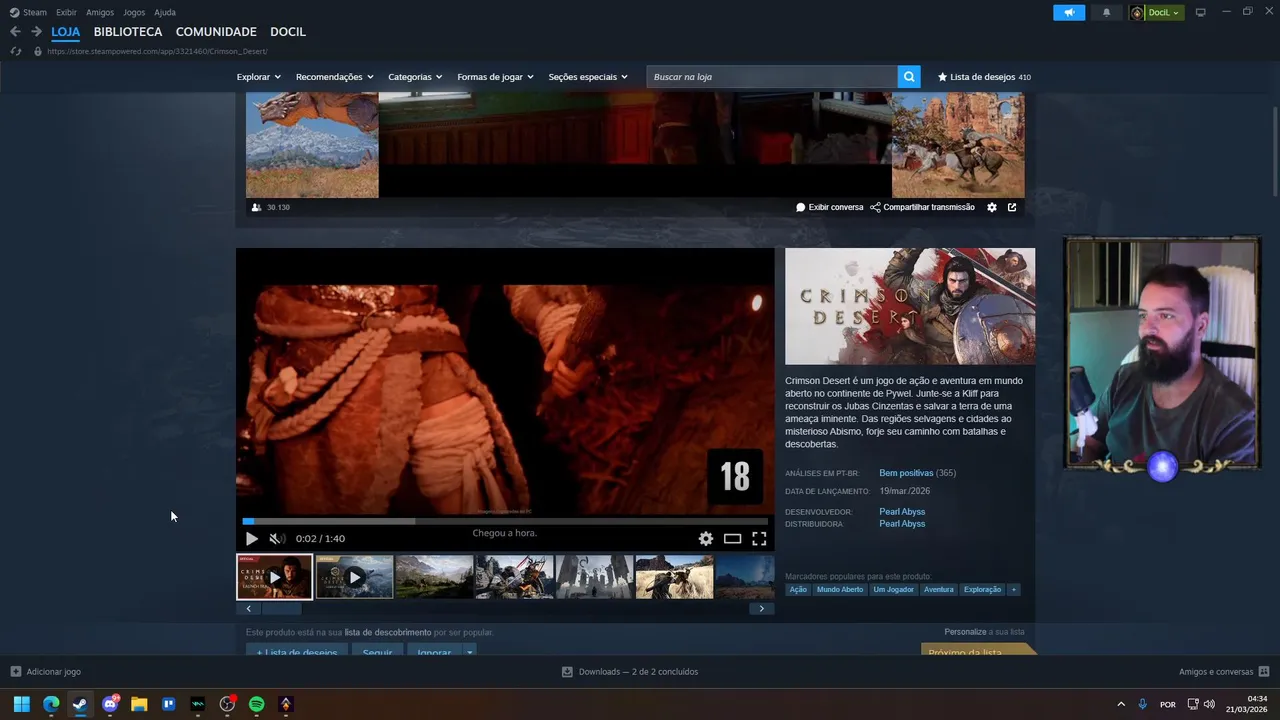The width and height of the screenshot is (1280, 720).
Task: Open the COMUNIDADE tab
Action: pos(216,32)
